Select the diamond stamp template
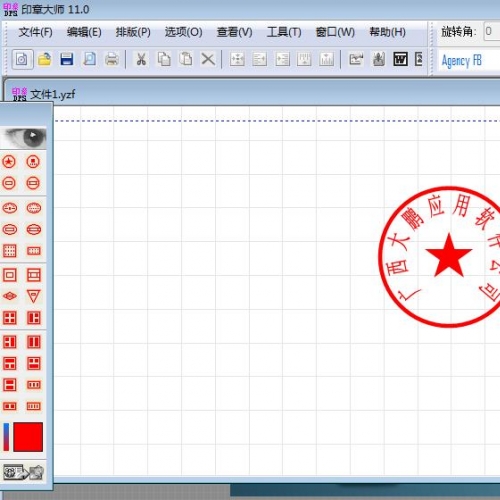 (x=10, y=296)
